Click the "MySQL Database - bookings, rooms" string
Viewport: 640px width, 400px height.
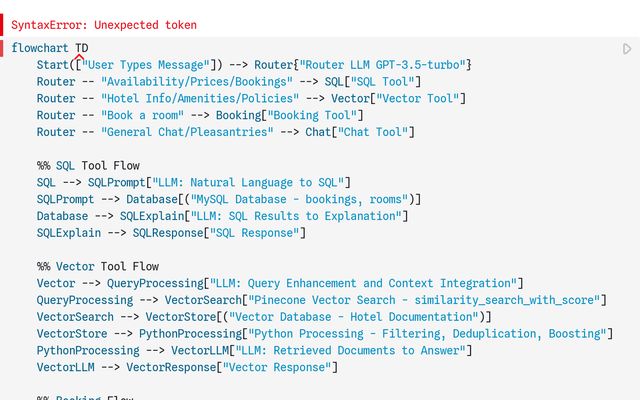(299, 199)
